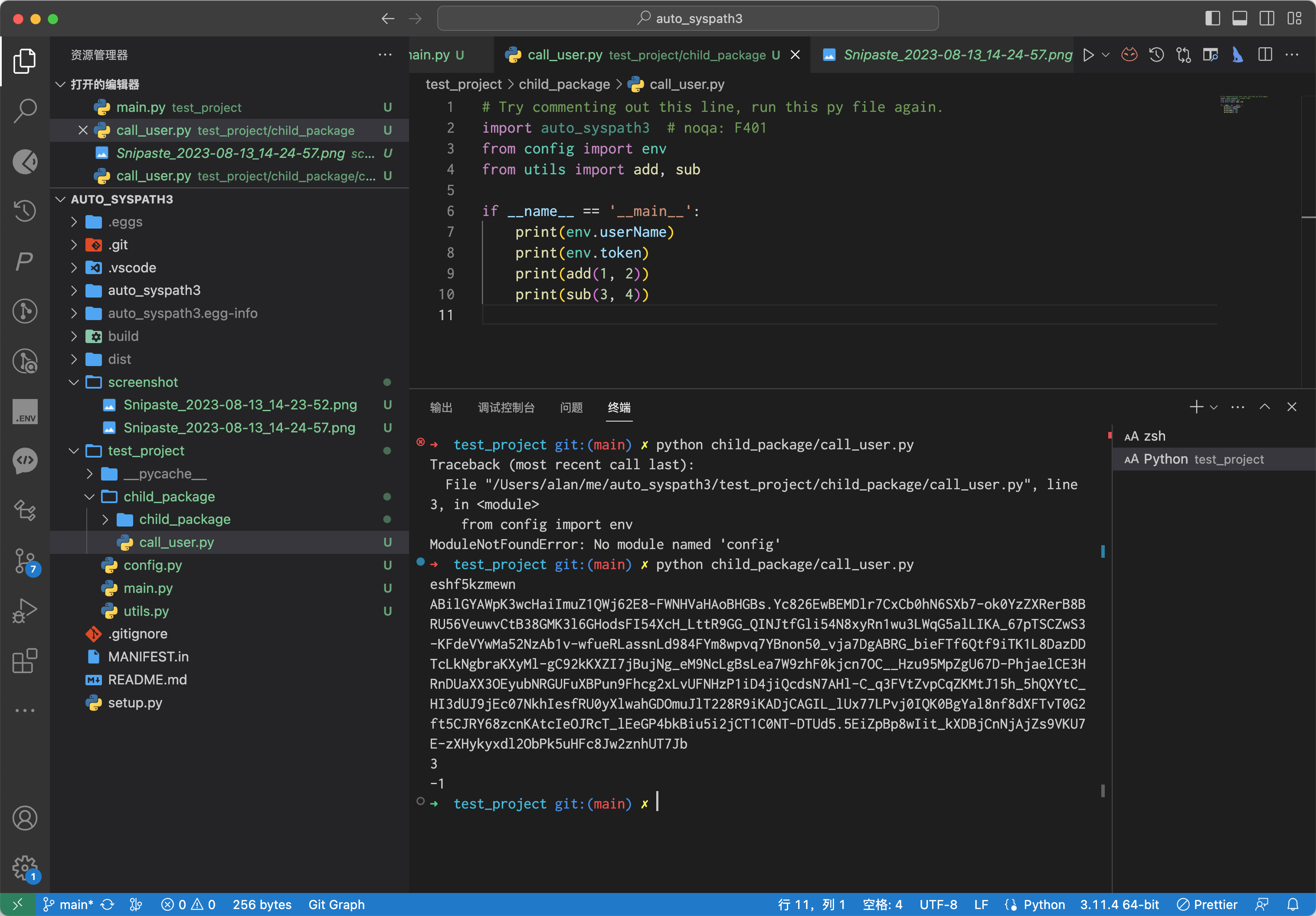Image resolution: width=1316 pixels, height=916 pixels.
Task: Click Git Graph in the status bar
Action: coord(336,904)
